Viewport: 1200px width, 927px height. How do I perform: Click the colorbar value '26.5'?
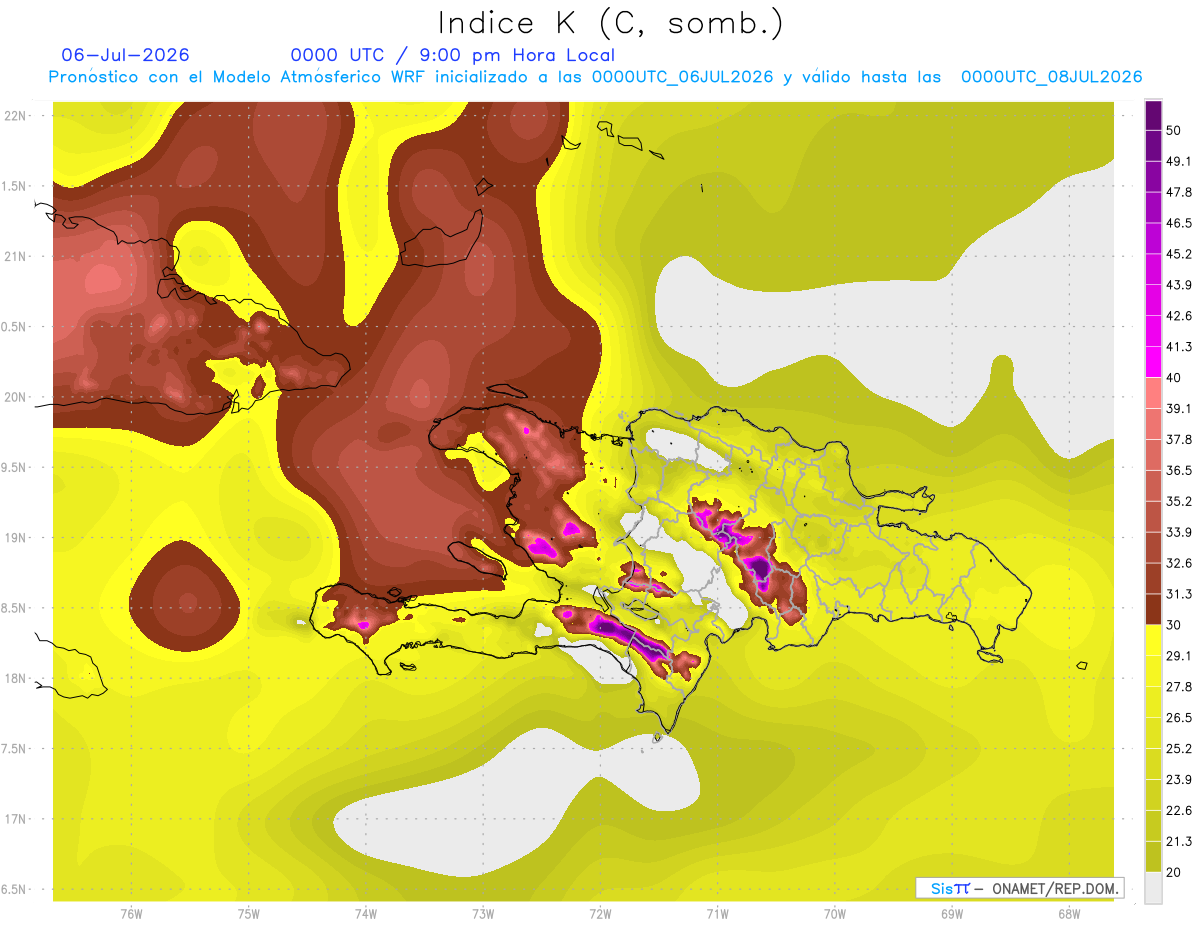pyautogui.click(x=1178, y=718)
